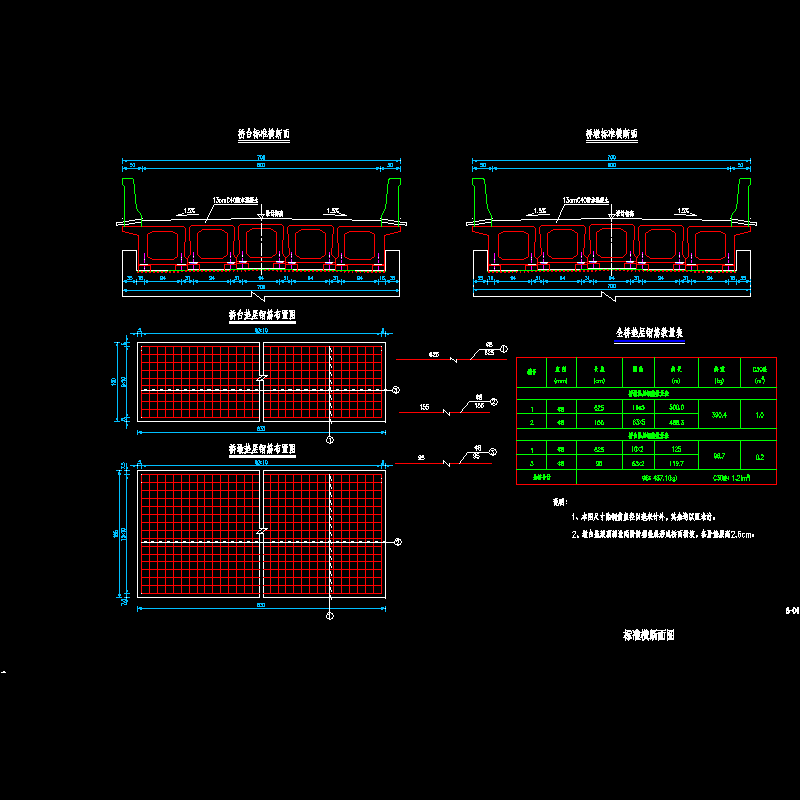This screenshot has height=800, width=800.
Task: Click the center box girder in abutment section
Action: [x=262, y=243]
